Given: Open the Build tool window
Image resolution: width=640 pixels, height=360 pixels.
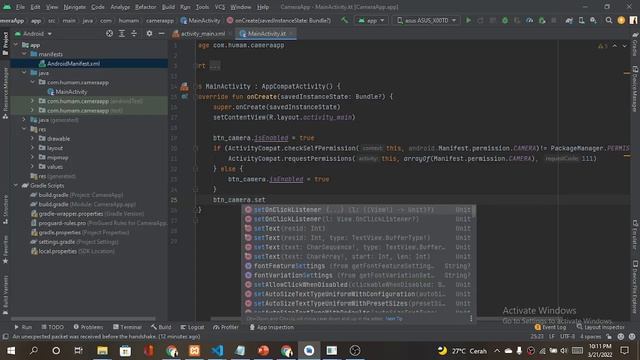Looking at the screenshot, I should click(161, 327).
